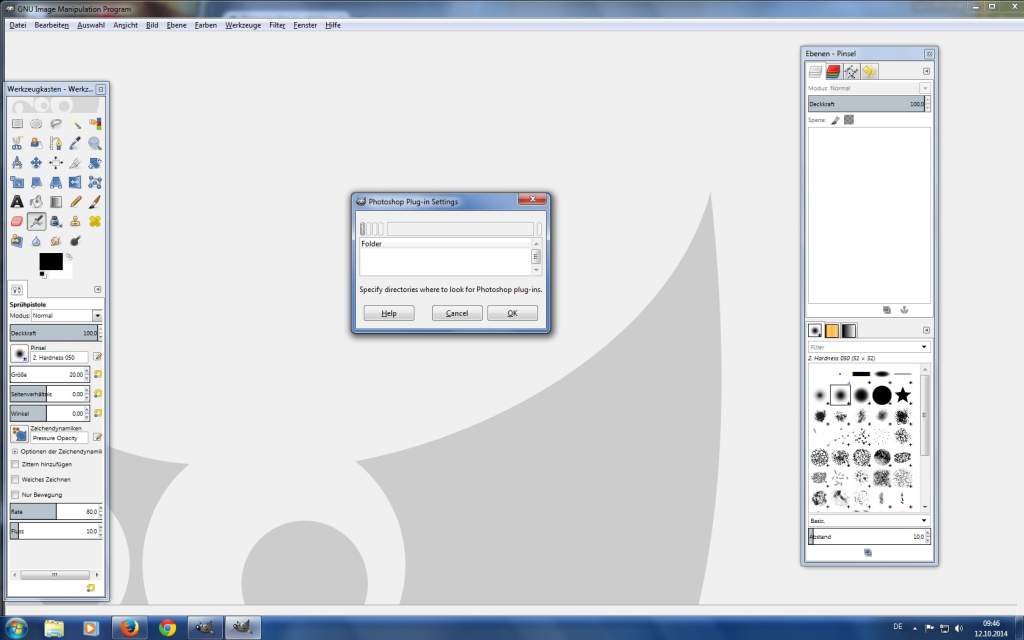Select the Text tool
1024x640 pixels.
[17, 202]
